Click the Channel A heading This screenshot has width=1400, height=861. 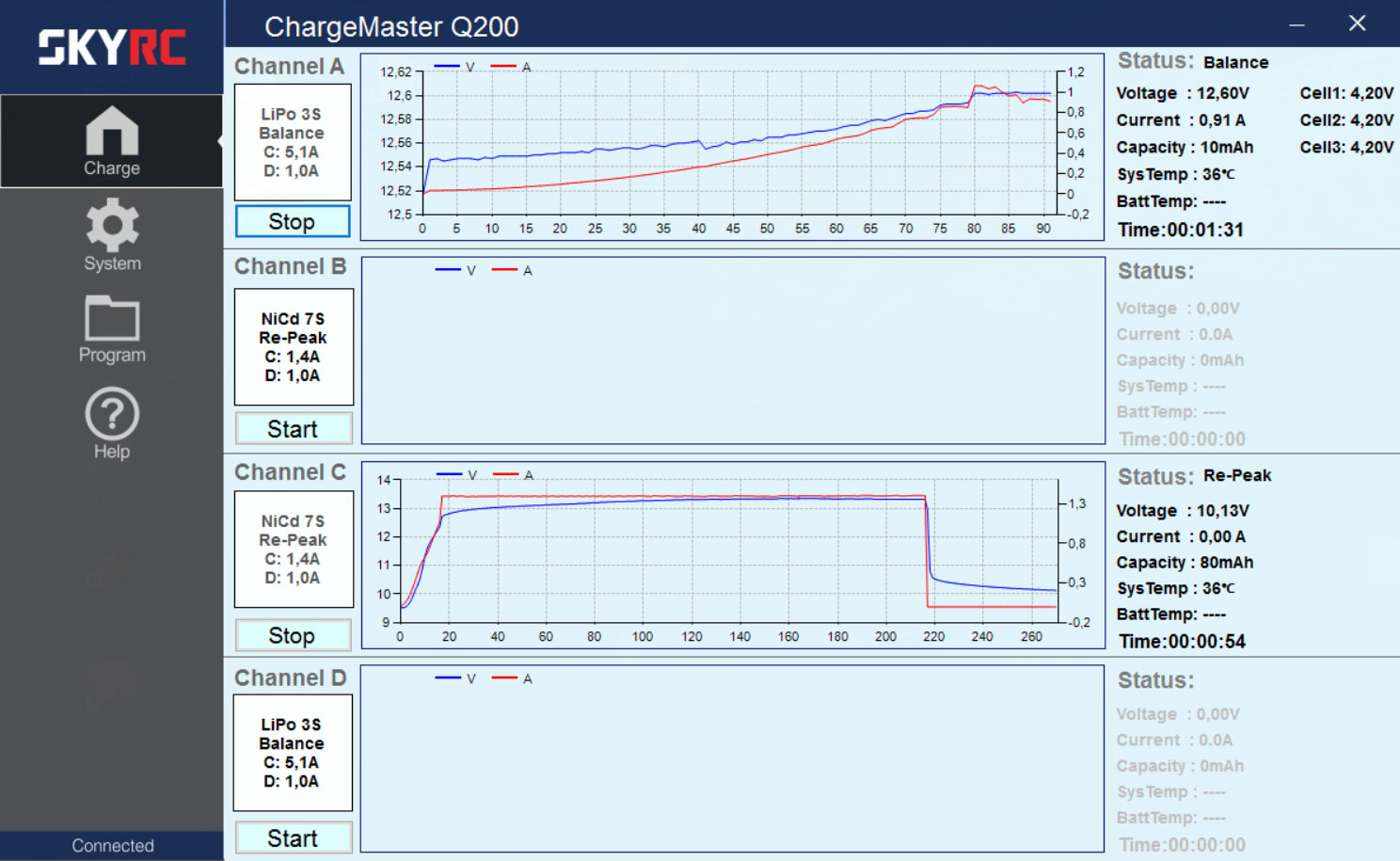click(290, 66)
